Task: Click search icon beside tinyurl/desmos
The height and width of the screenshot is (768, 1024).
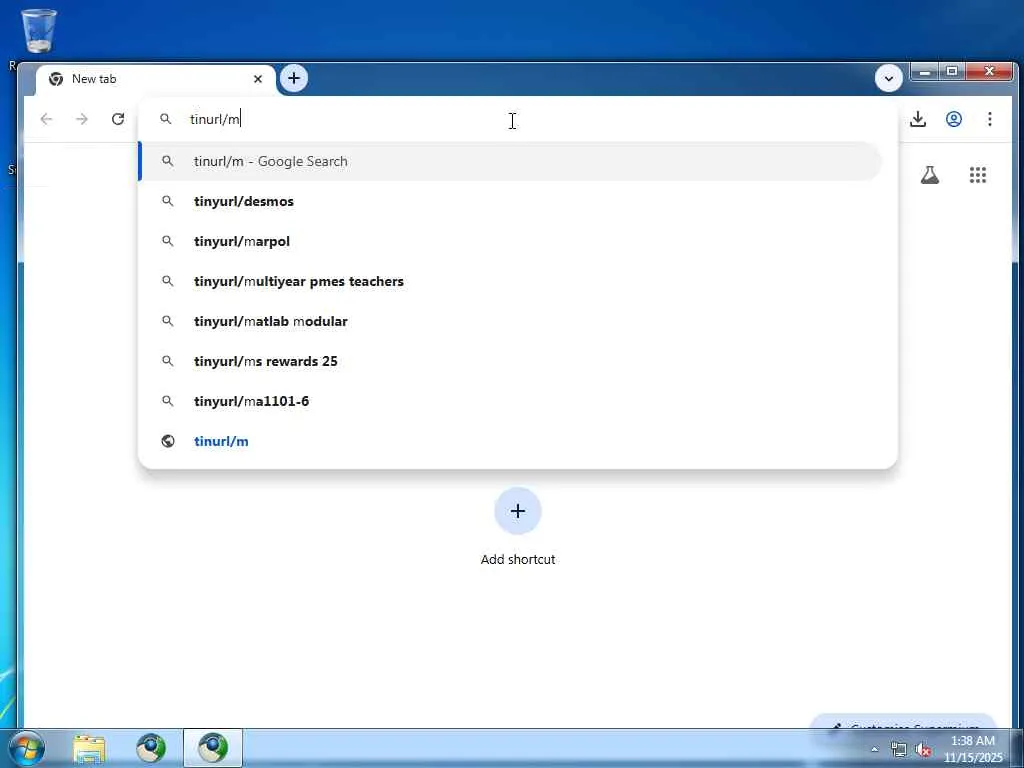Action: pos(168,201)
